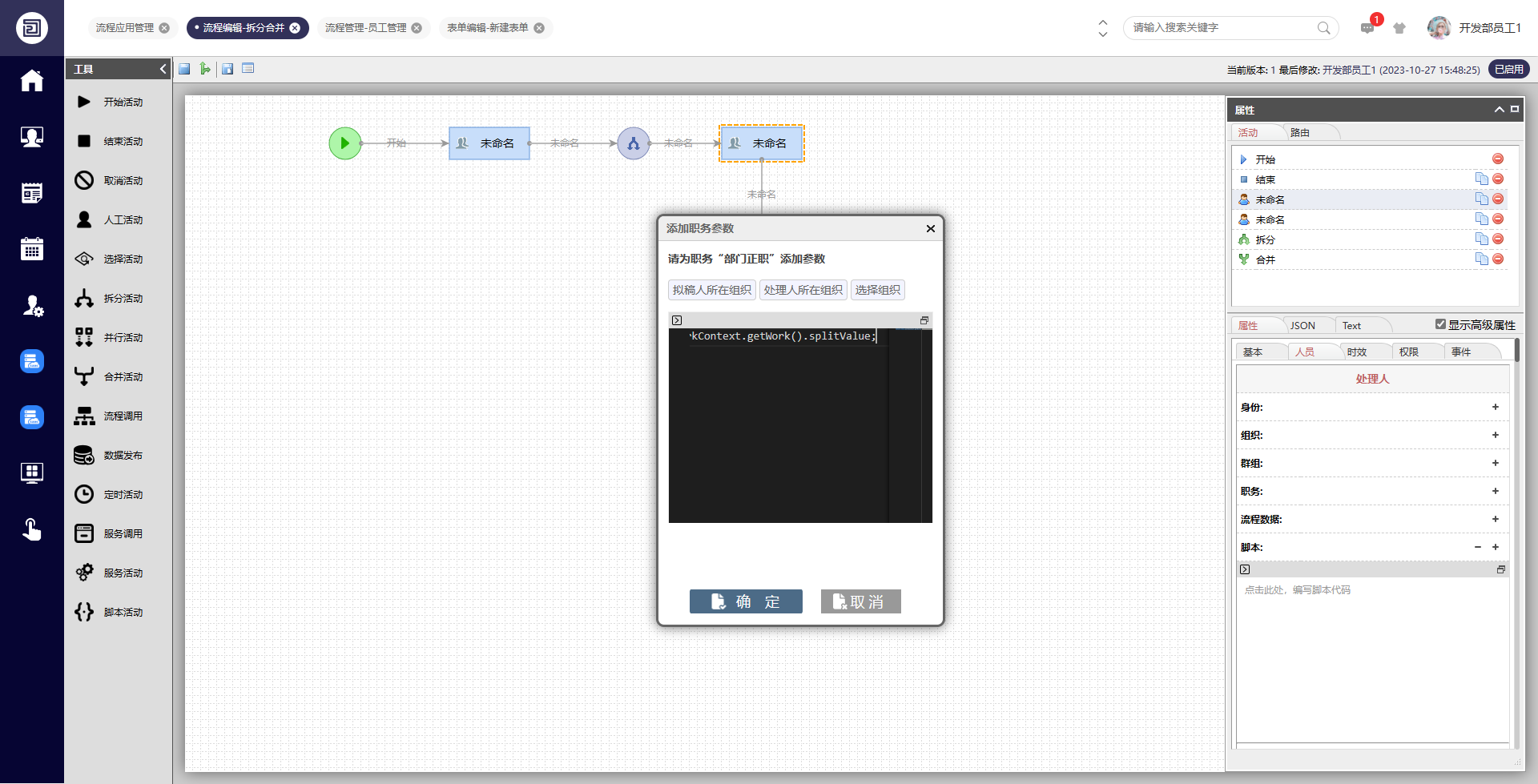
Task: Collapse the 脚本 section with minus button
Action: point(1478,547)
